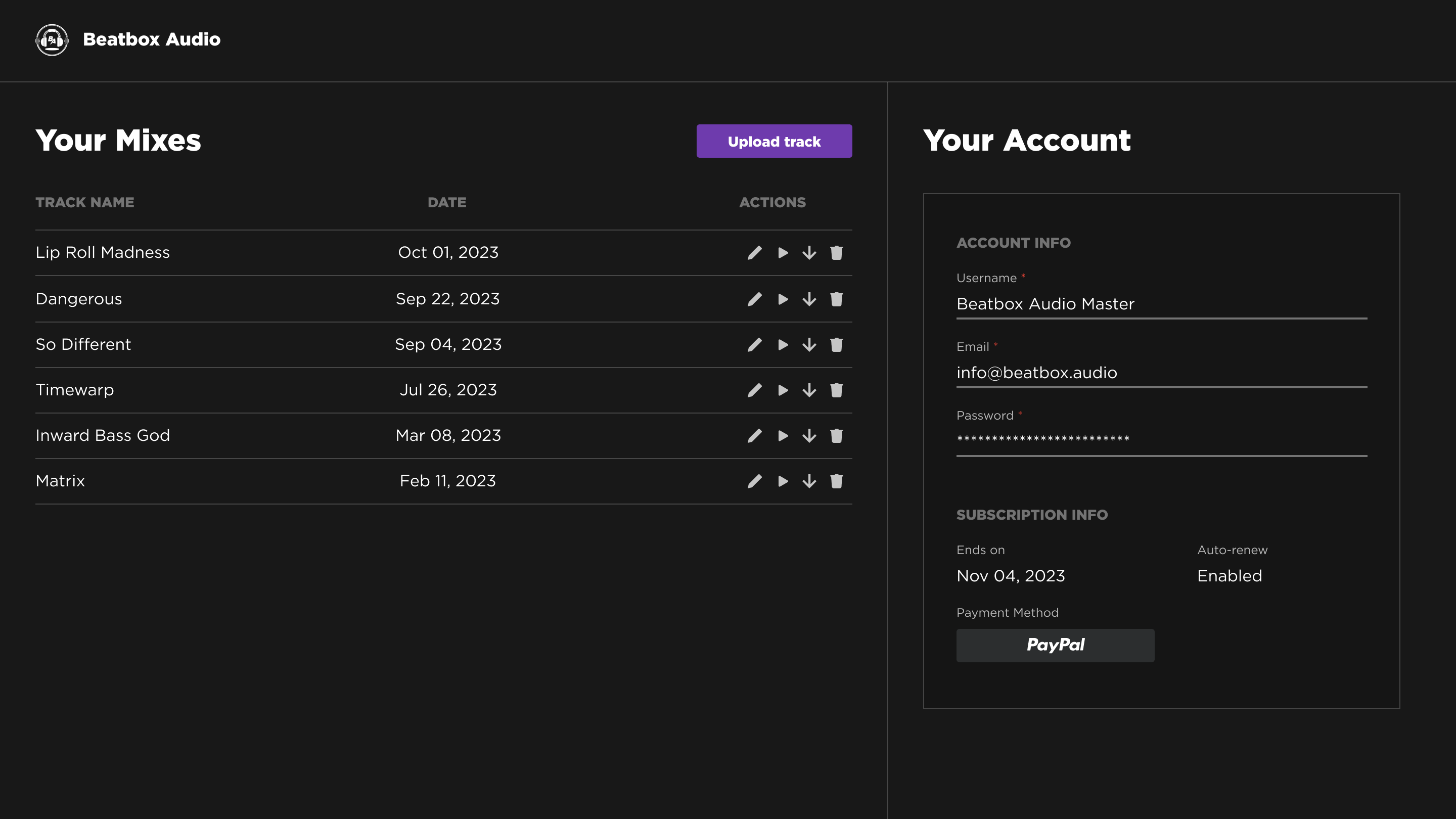Click the Auto-renew label
This screenshot has width=1456, height=819.
(1232, 550)
